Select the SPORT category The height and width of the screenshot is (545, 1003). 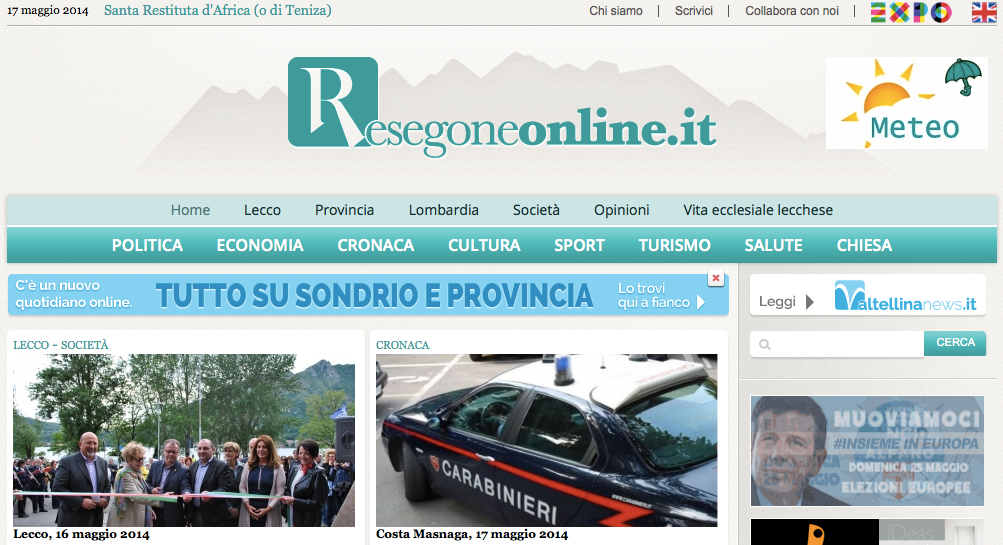point(579,245)
